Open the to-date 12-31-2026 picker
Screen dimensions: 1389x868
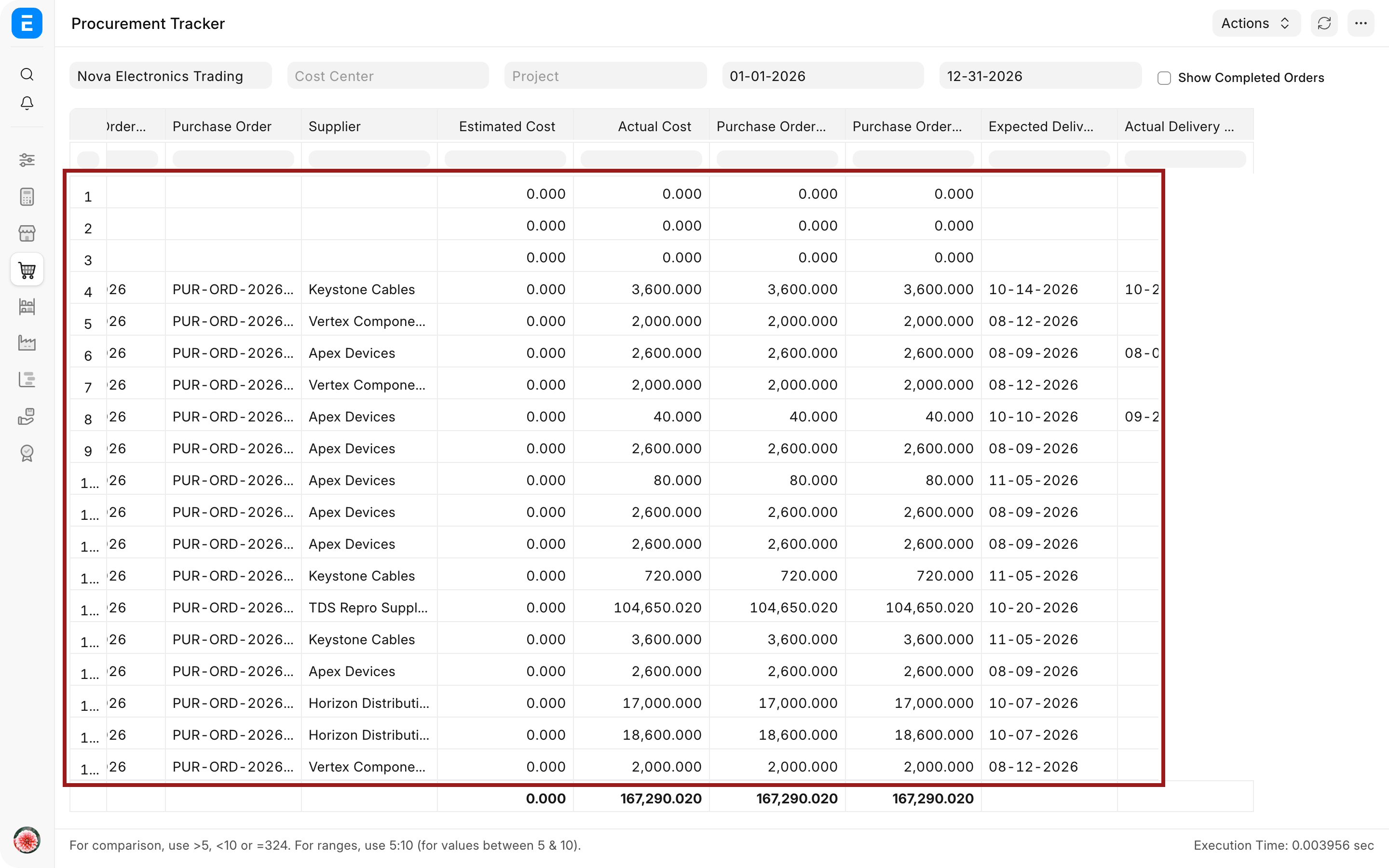pos(1040,76)
